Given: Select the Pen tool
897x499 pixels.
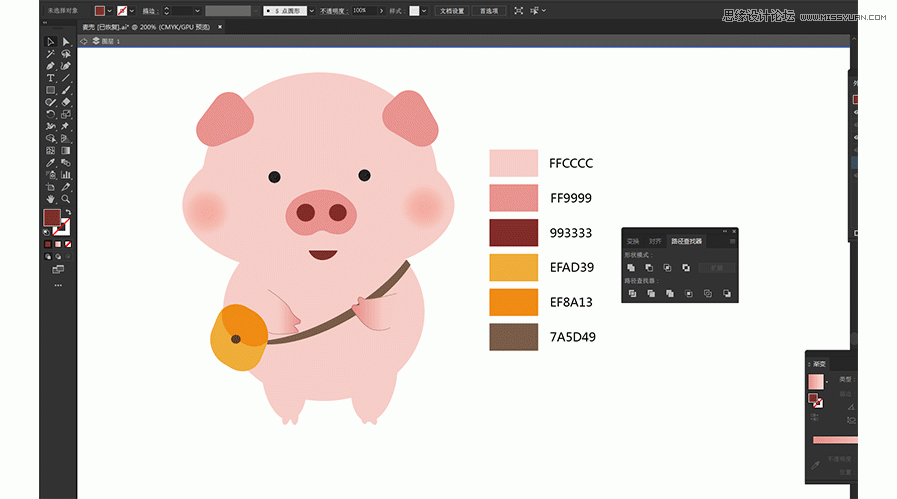Looking at the screenshot, I should pyautogui.click(x=50, y=65).
